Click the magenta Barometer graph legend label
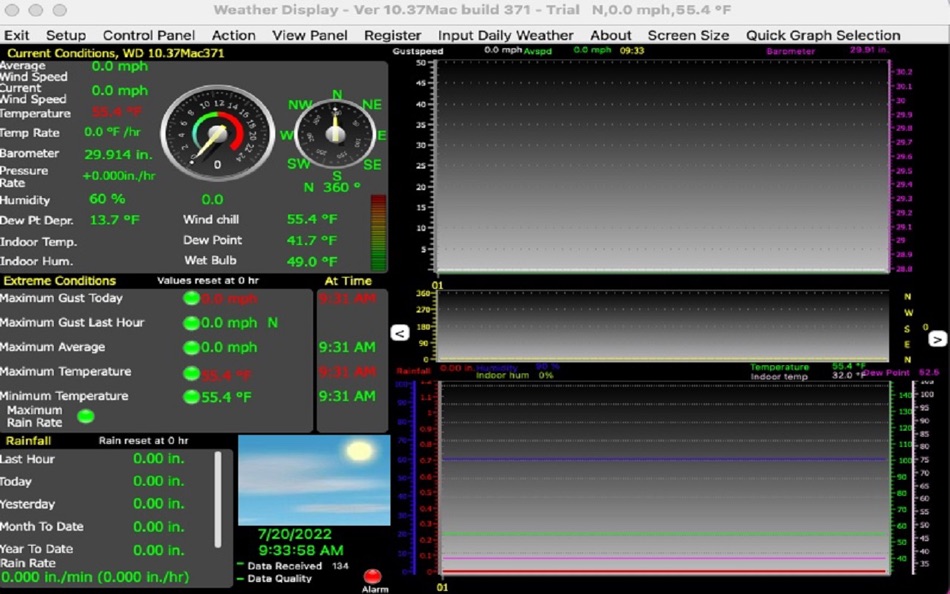The height and width of the screenshot is (594, 950). [x=790, y=51]
